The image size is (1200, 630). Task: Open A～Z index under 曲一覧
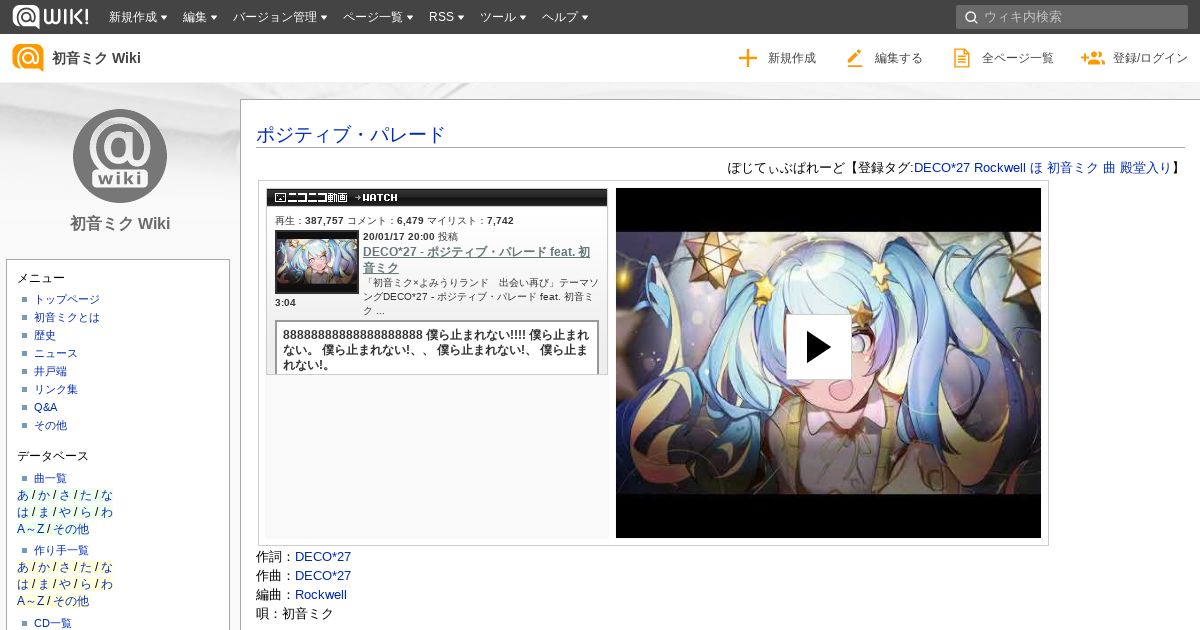click(30, 529)
